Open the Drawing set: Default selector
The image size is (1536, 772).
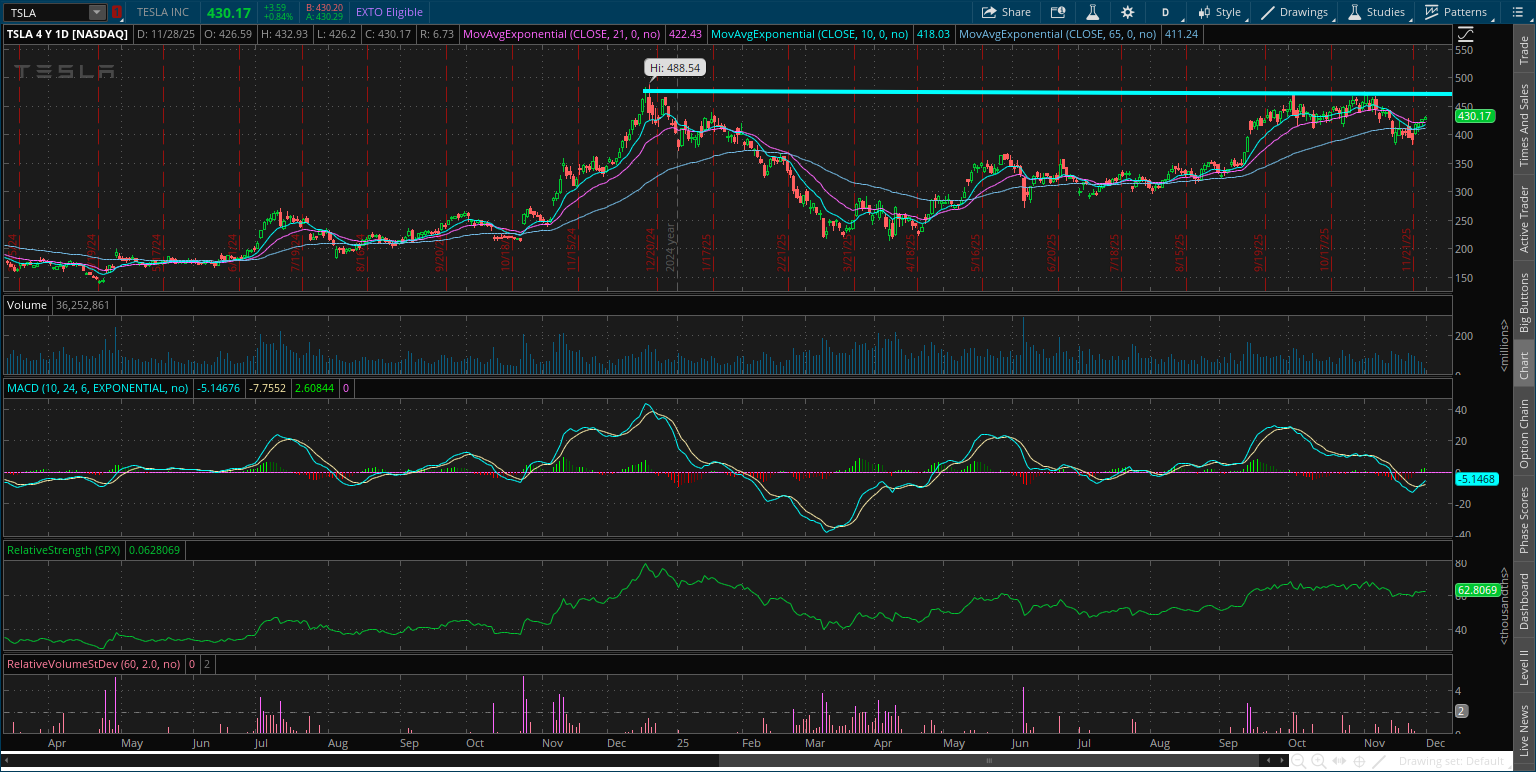point(1451,761)
